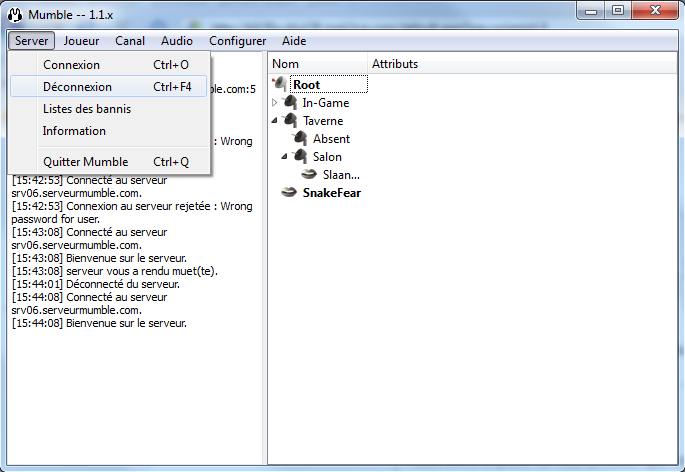Choose Quitter Mumble entry
This screenshot has height=472, width=685.
click(x=108, y=162)
